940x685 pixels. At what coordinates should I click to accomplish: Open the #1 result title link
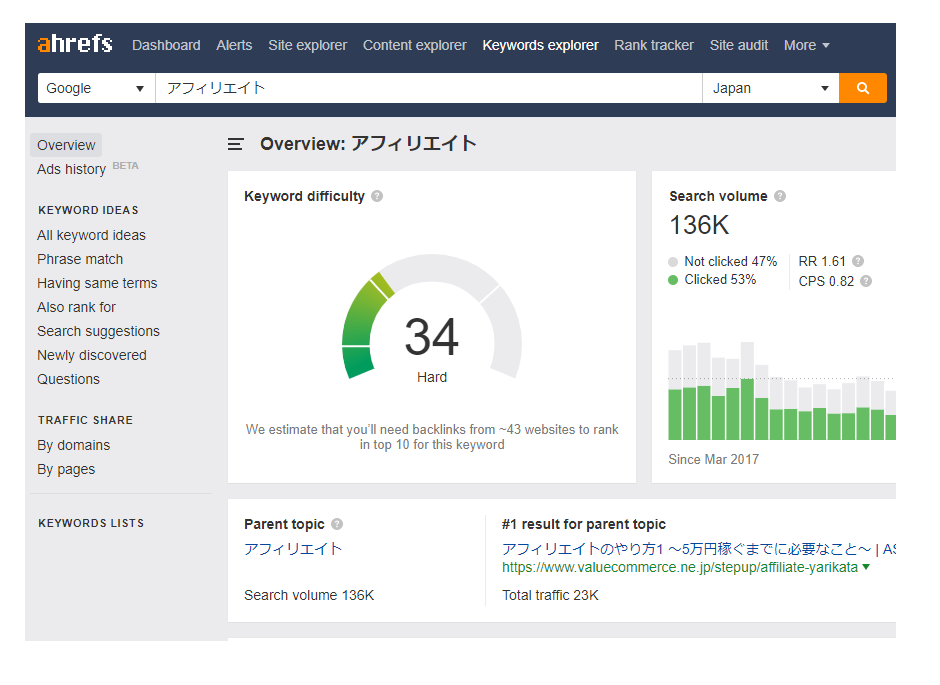tap(698, 549)
